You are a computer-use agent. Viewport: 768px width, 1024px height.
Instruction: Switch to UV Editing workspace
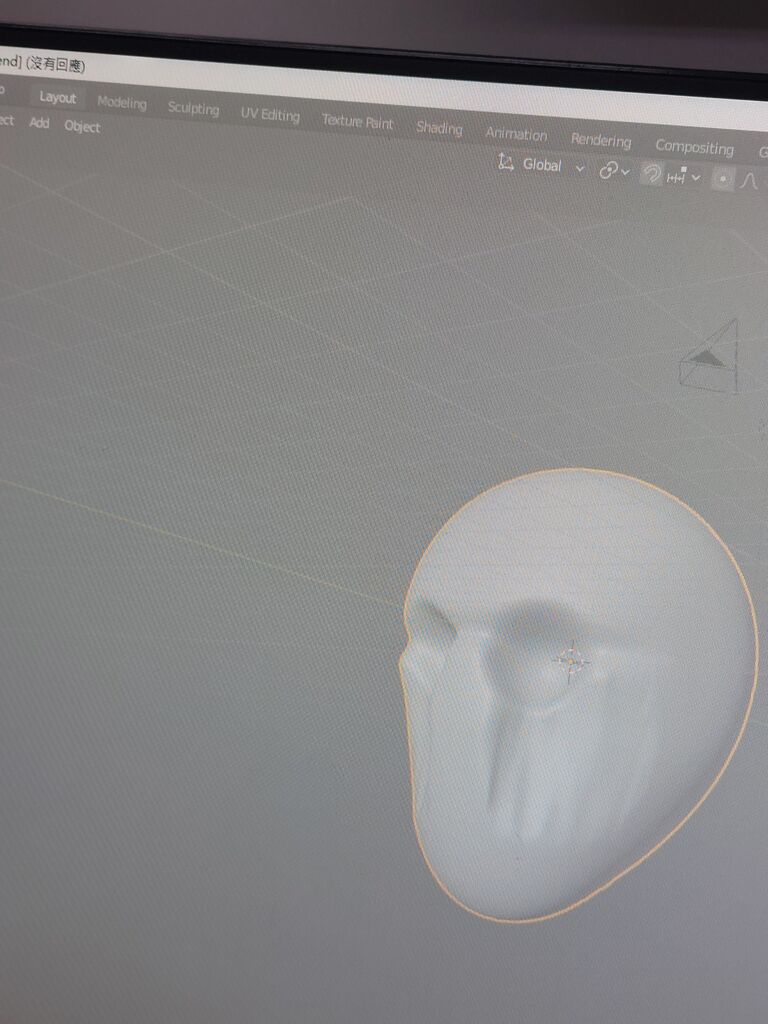click(270, 114)
